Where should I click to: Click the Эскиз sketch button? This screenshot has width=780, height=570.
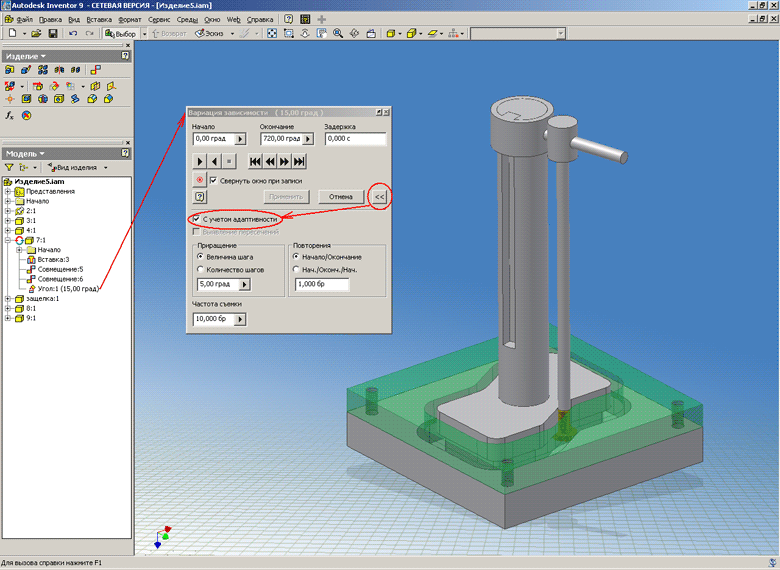coord(209,34)
